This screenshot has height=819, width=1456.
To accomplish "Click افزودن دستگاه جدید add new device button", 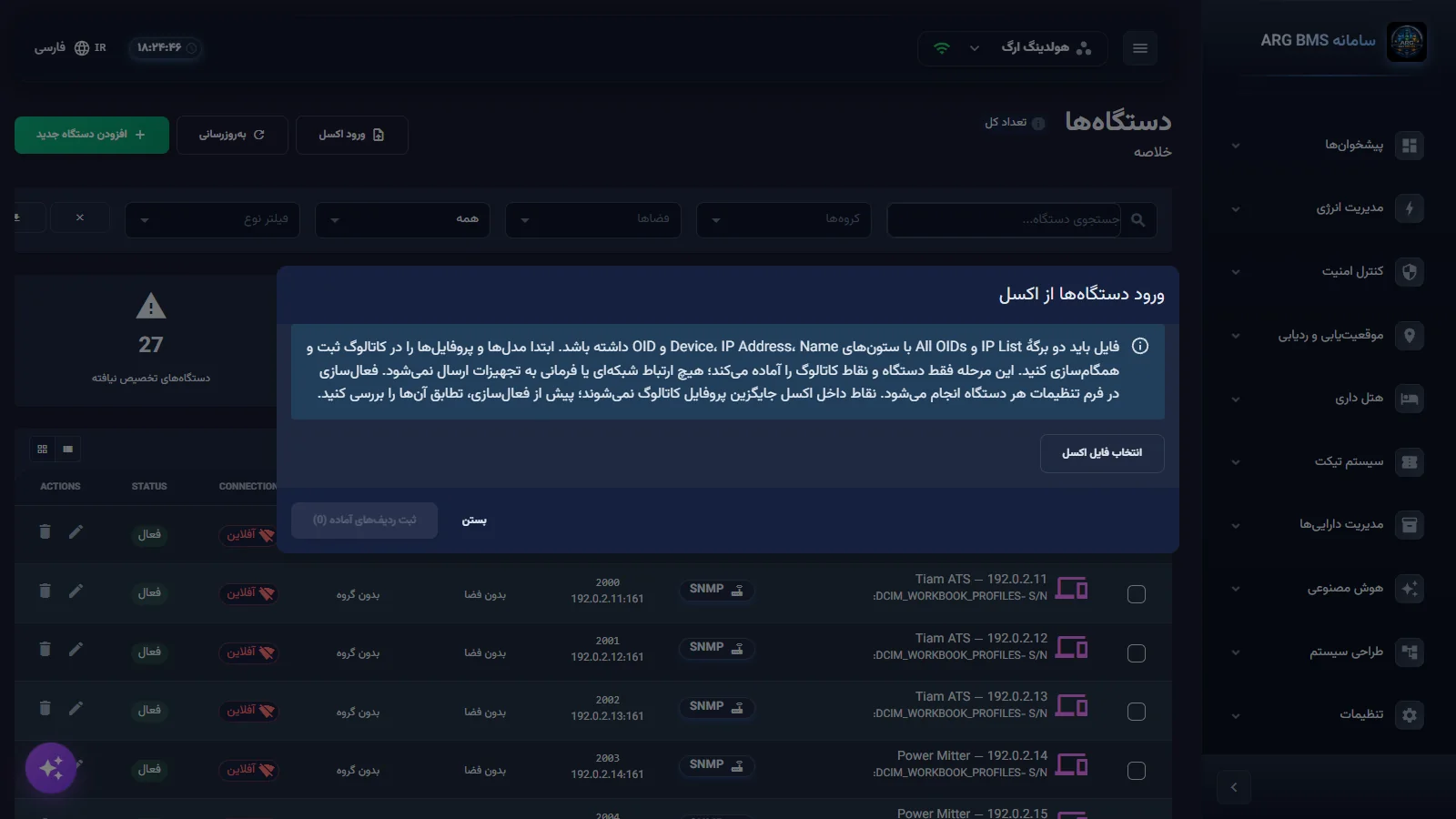I will click(92, 135).
